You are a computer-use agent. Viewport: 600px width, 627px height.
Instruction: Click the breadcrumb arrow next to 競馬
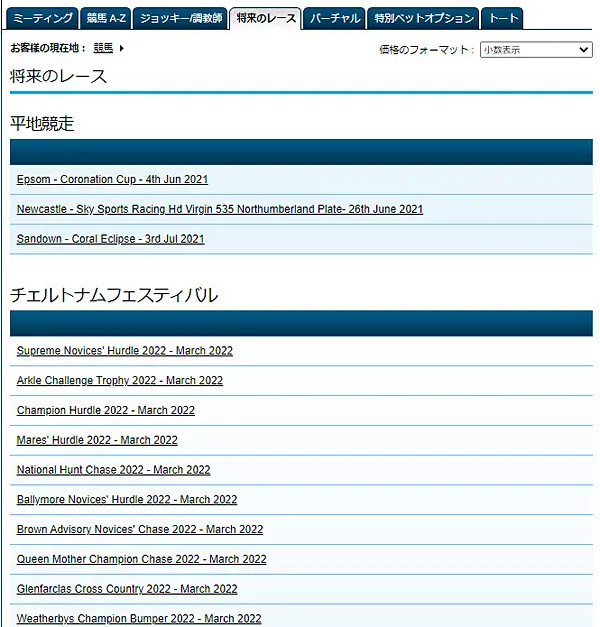pyautogui.click(x=122, y=48)
